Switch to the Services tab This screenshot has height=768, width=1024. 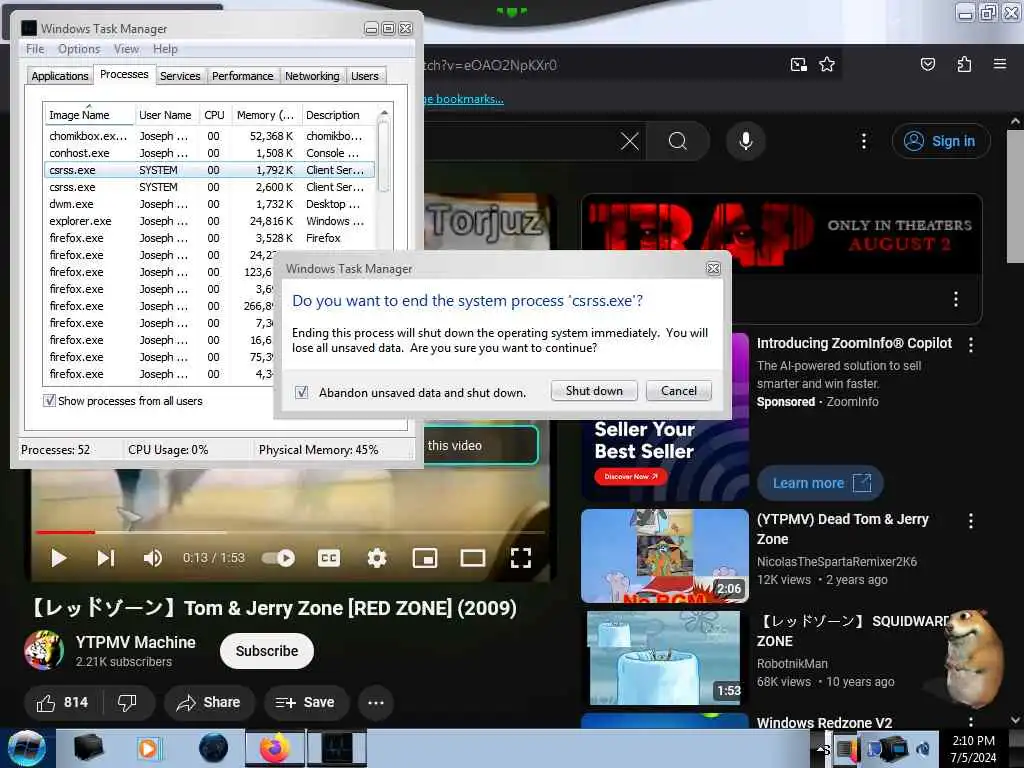click(180, 76)
